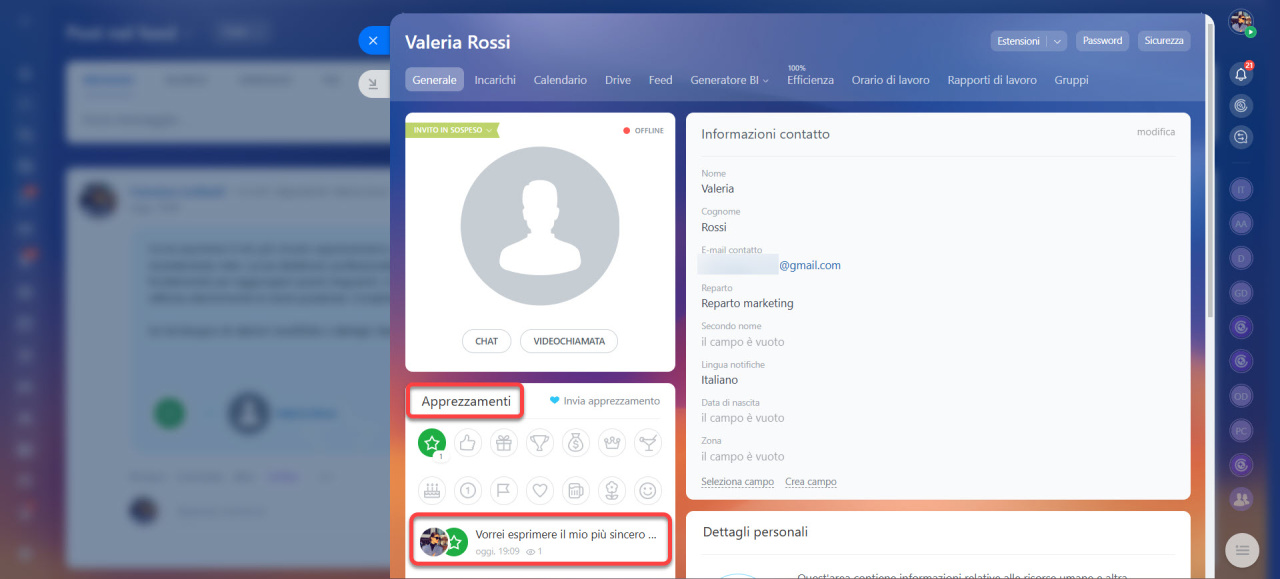
Task: Pick the beer mug appreciation icon
Action: [x=576, y=490]
